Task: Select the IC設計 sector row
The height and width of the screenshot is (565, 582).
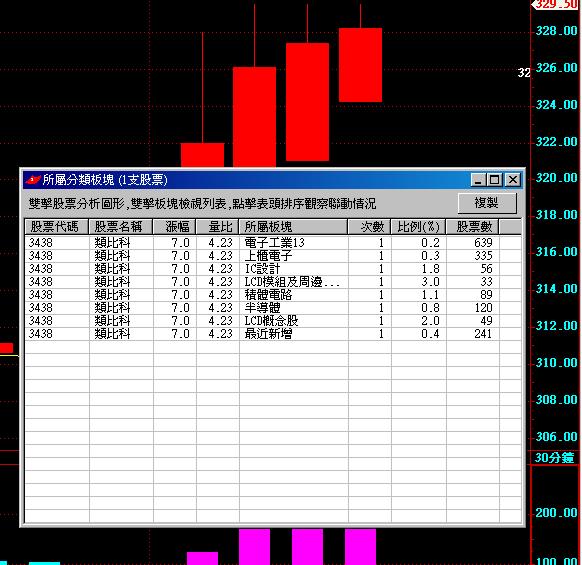Action: pos(273,269)
